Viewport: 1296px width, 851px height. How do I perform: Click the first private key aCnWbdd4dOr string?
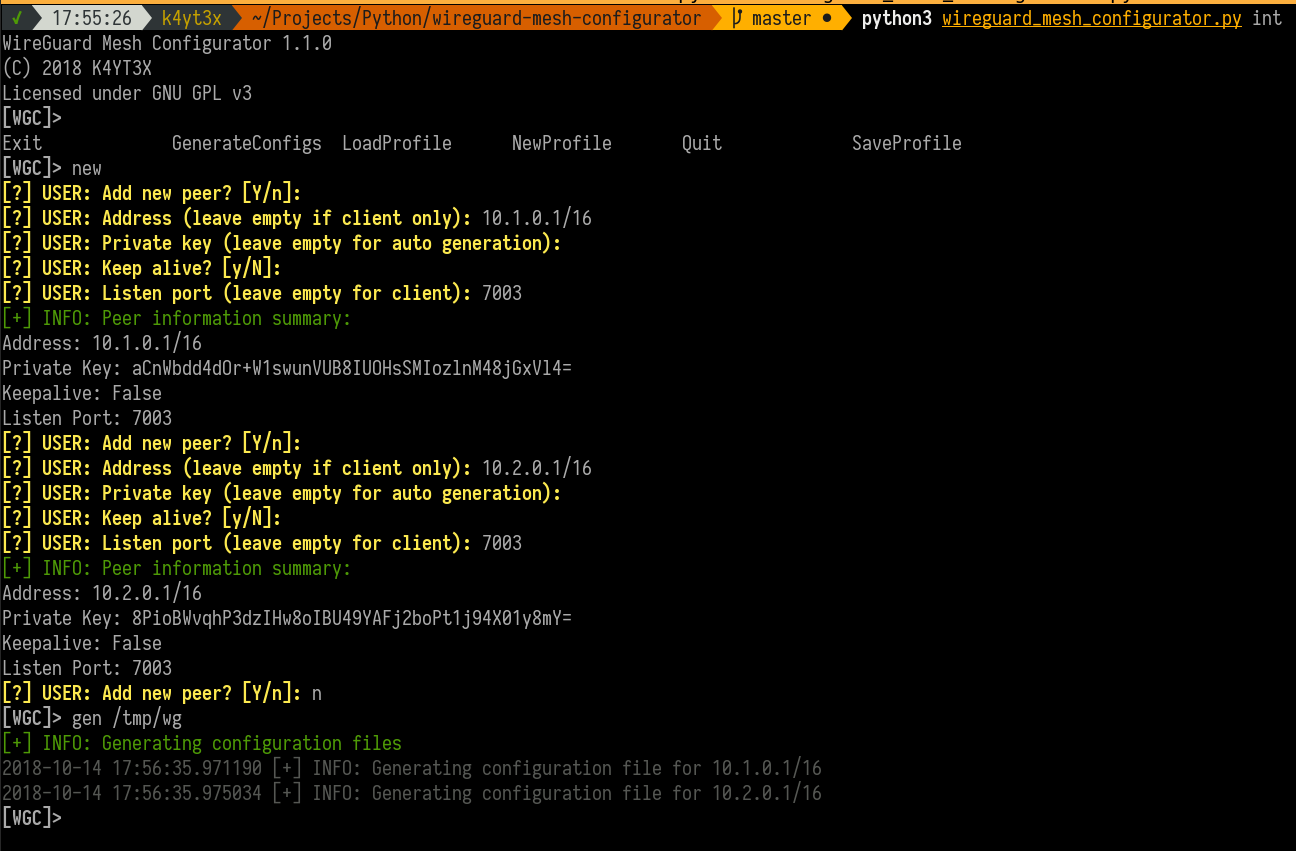[x=352, y=368]
